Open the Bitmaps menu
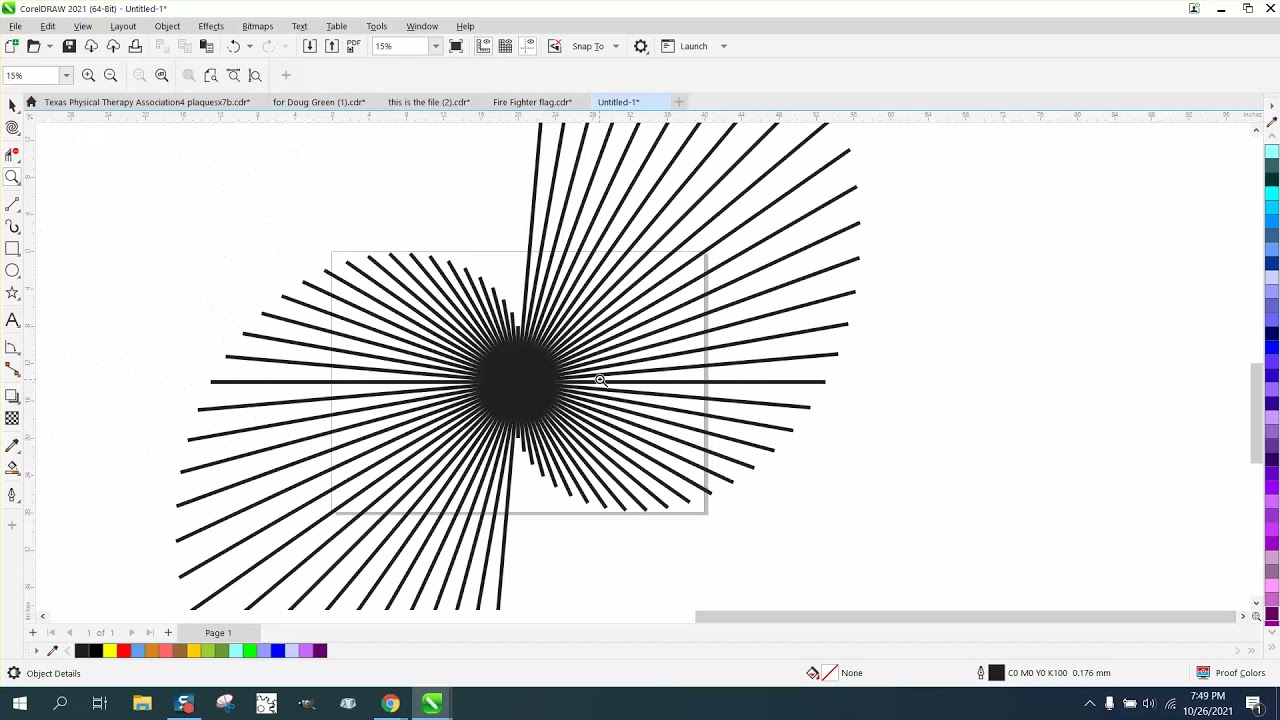 tap(257, 26)
